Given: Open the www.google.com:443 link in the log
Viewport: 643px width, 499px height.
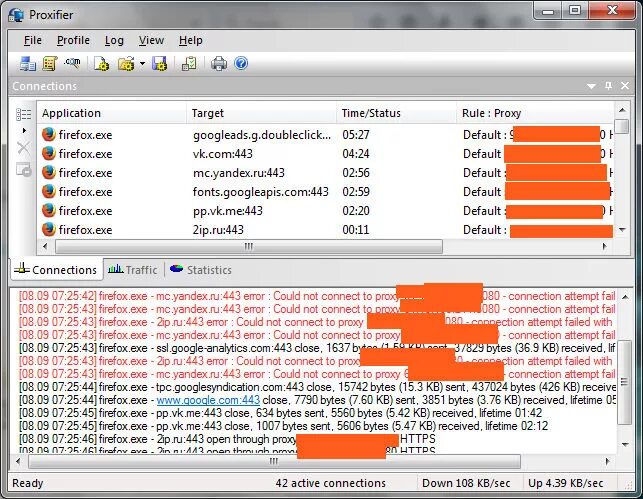Looking at the screenshot, I should [x=208, y=400].
